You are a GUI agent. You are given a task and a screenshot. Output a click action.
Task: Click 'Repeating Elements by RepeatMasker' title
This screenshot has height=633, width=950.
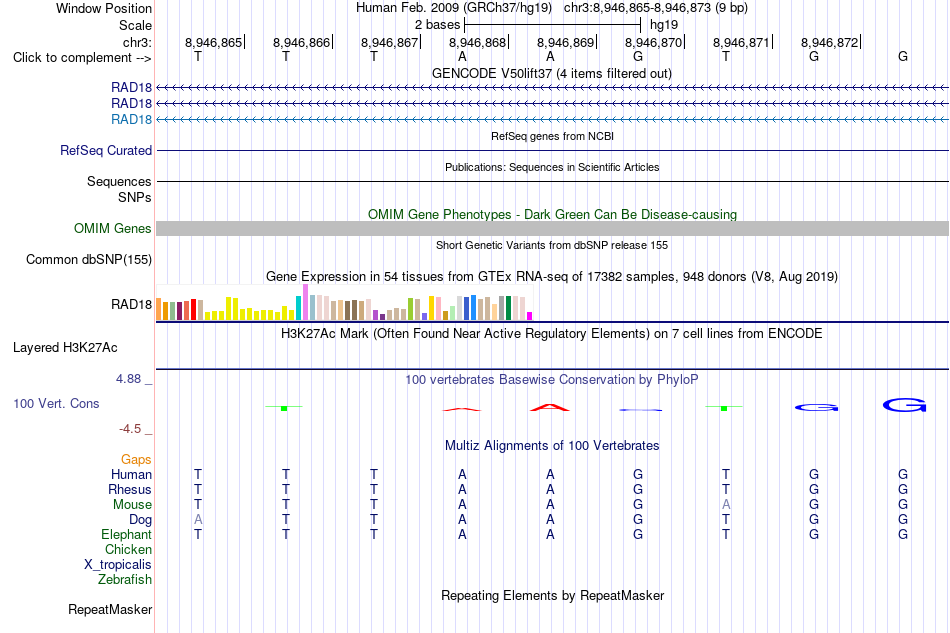click(x=552, y=595)
